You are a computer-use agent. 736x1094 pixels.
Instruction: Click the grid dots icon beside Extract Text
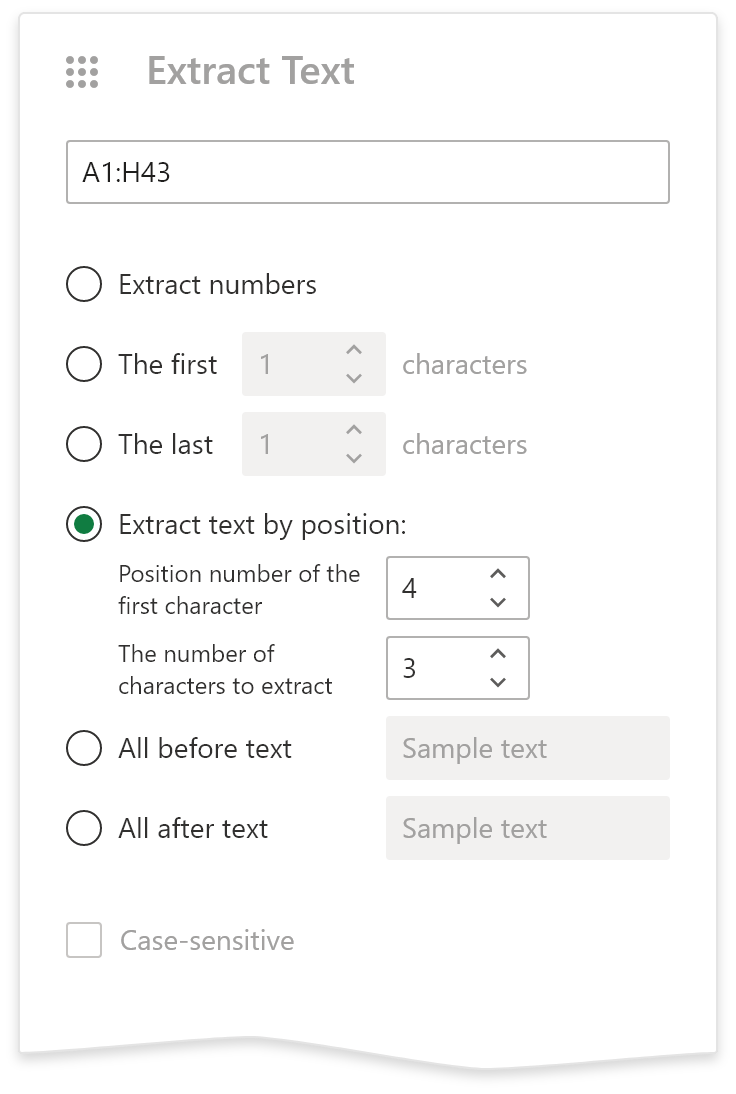click(x=82, y=72)
